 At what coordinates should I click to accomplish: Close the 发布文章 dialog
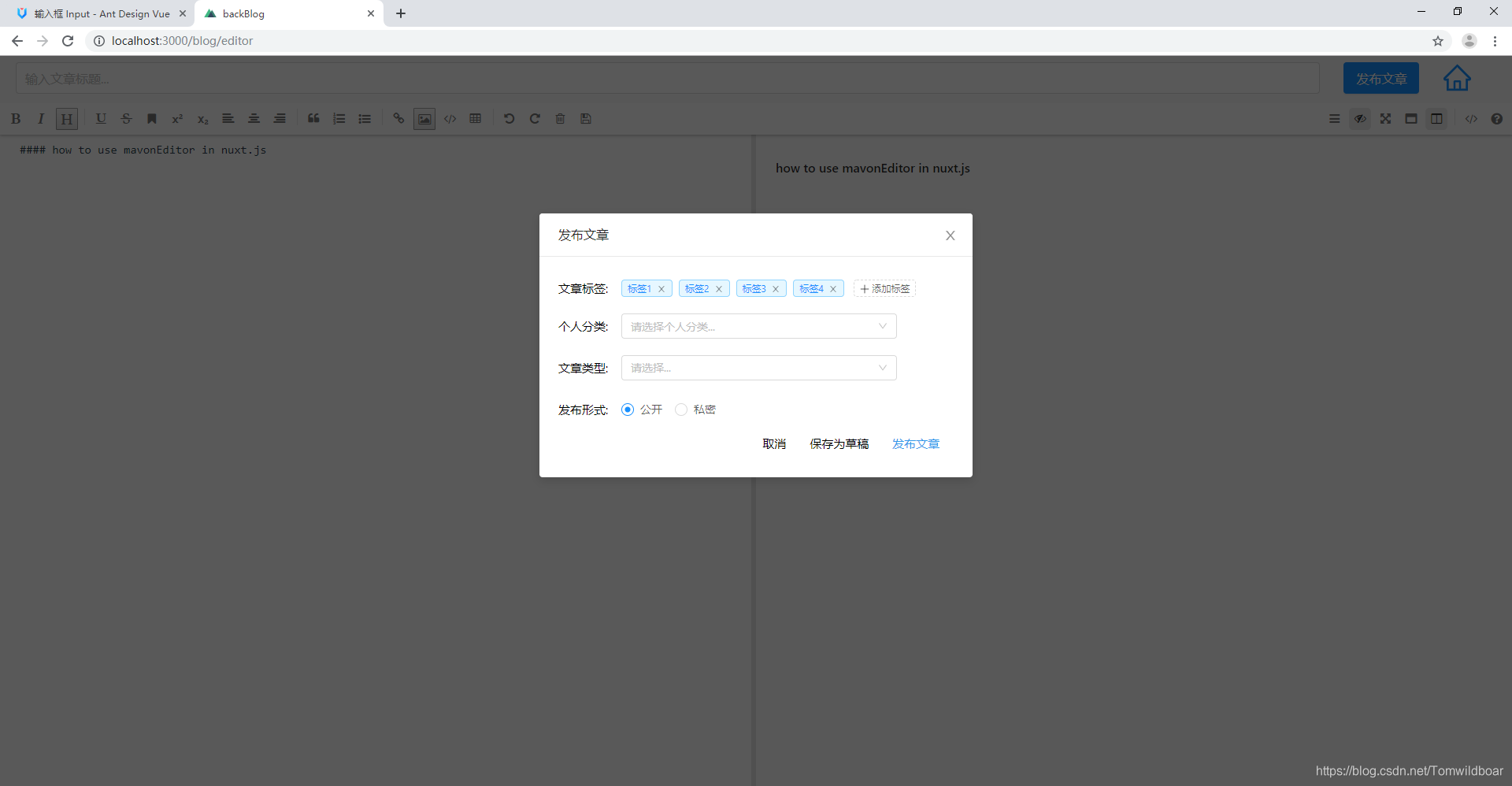(951, 235)
